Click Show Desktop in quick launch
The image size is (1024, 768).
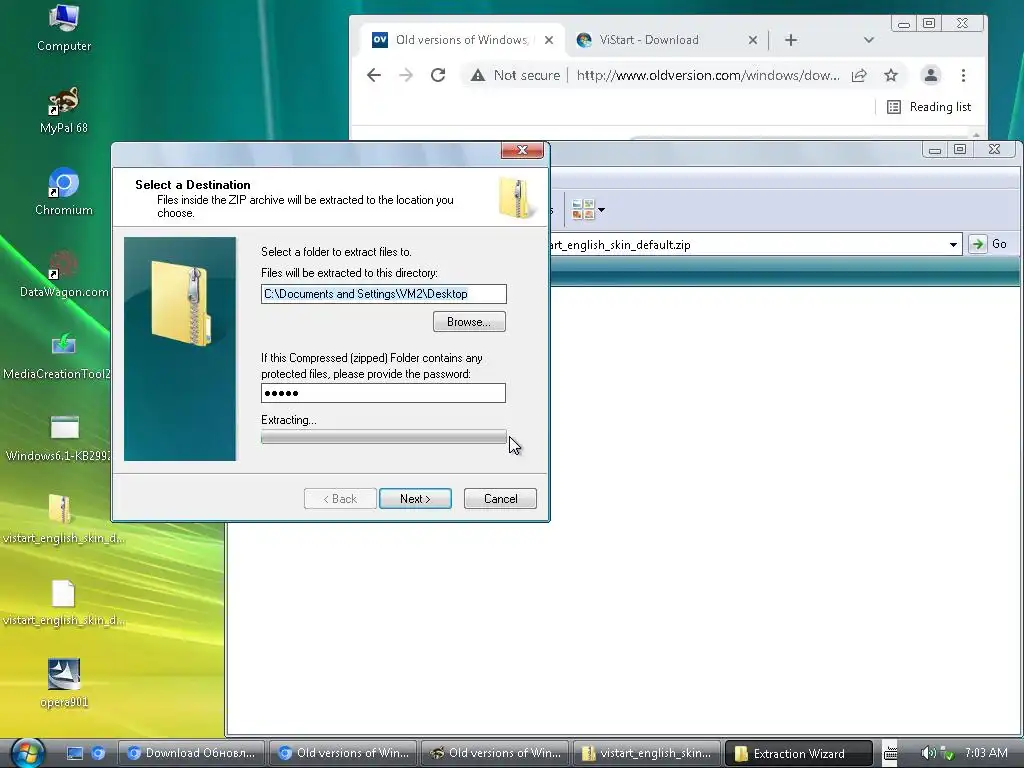pos(75,754)
